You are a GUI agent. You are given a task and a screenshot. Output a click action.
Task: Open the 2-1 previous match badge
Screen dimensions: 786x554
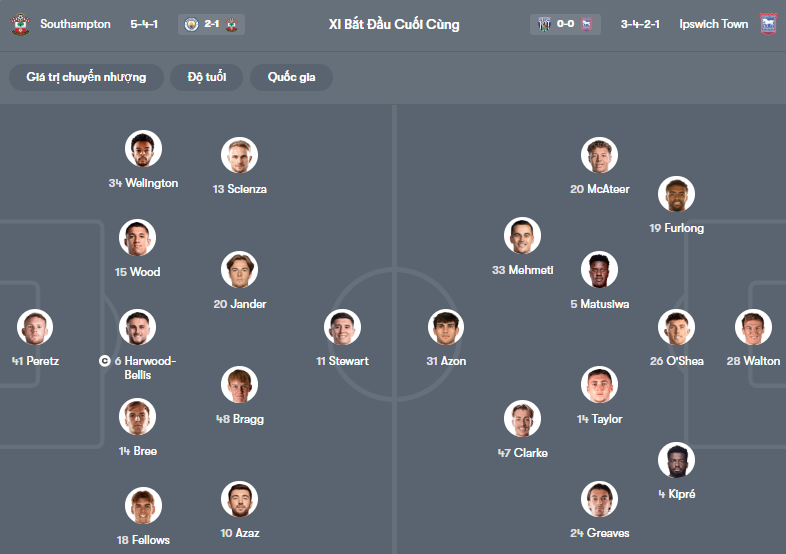point(211,24)
